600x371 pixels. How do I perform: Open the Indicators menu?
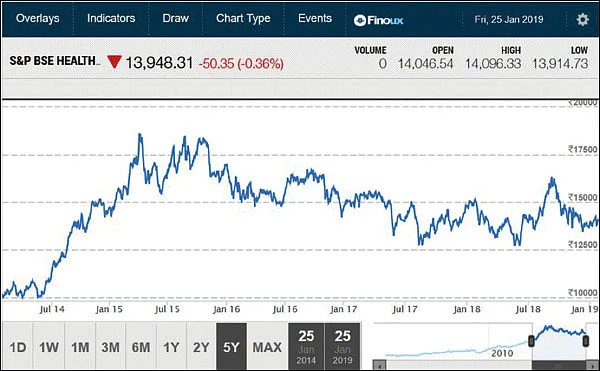[x=111, y=18]
